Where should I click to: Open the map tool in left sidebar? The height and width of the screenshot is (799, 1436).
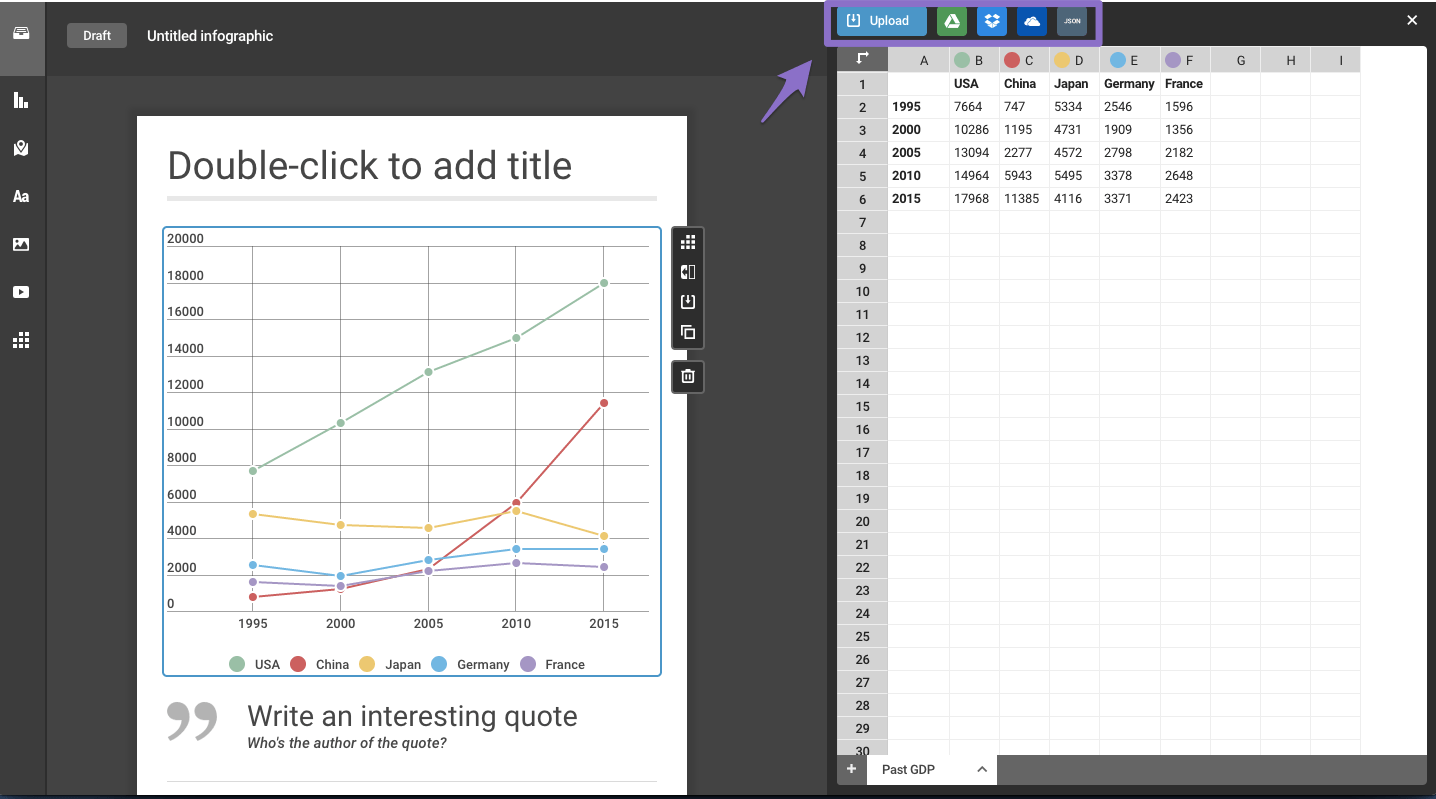21,148
